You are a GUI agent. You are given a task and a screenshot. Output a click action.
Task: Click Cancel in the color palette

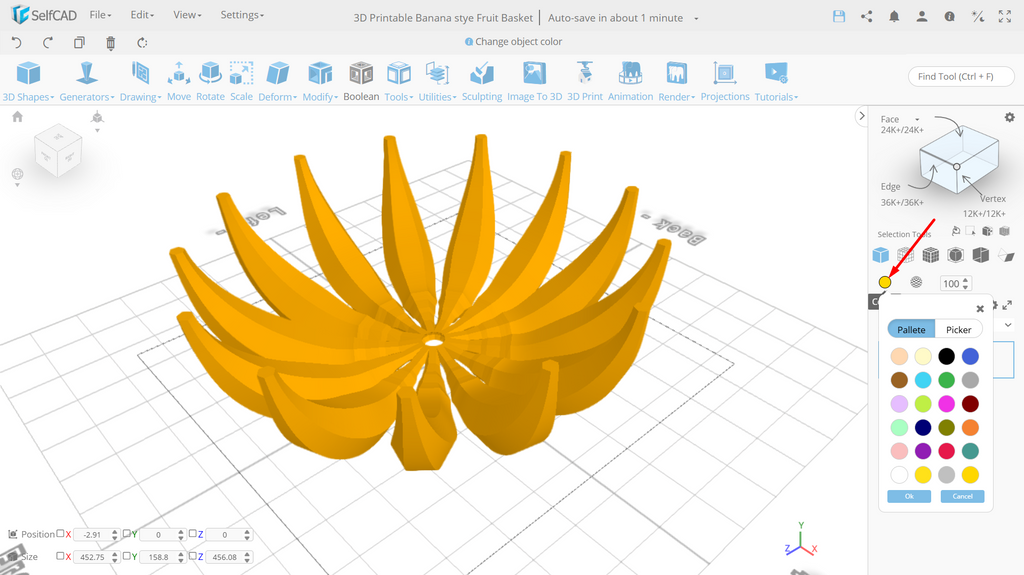(962, 497)
